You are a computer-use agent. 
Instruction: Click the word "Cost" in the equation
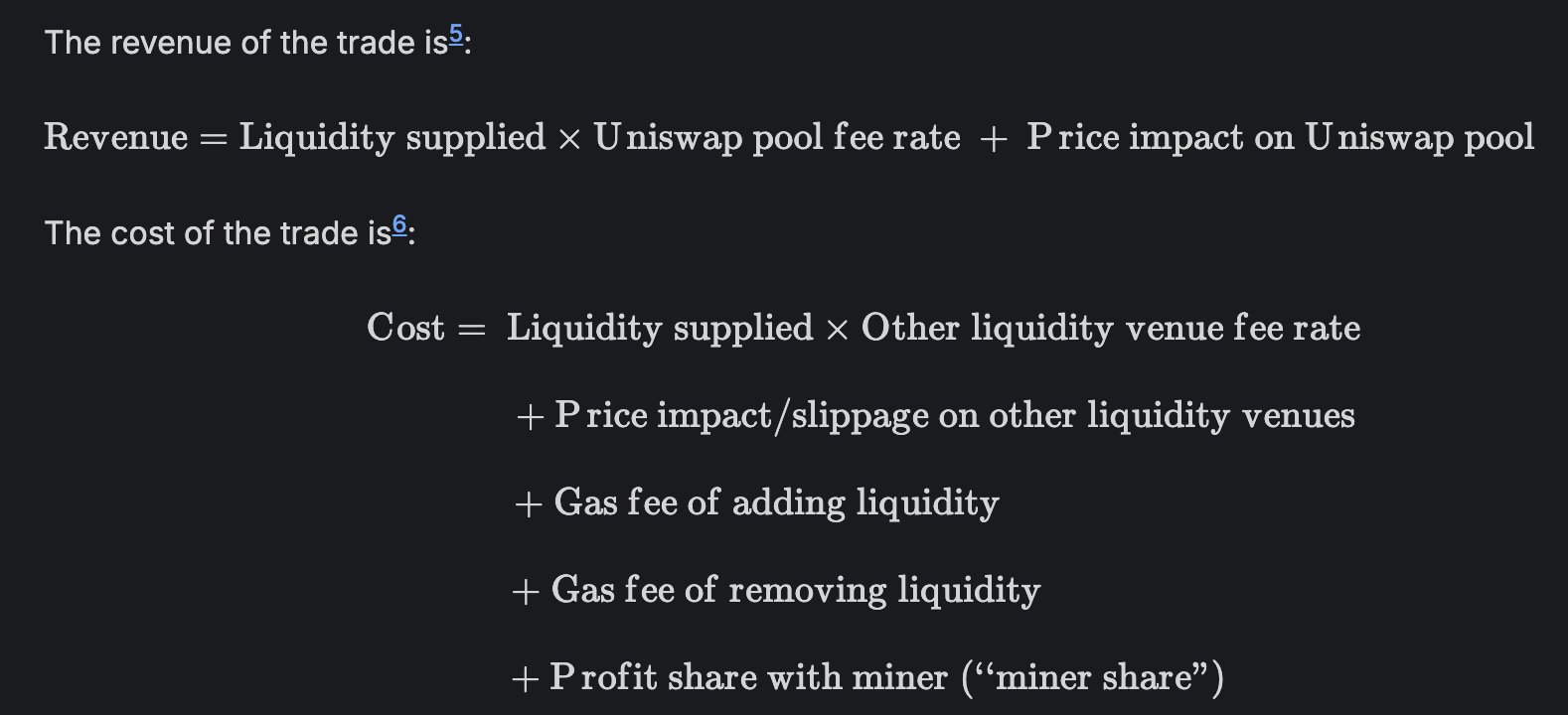(x=405, y=328)
